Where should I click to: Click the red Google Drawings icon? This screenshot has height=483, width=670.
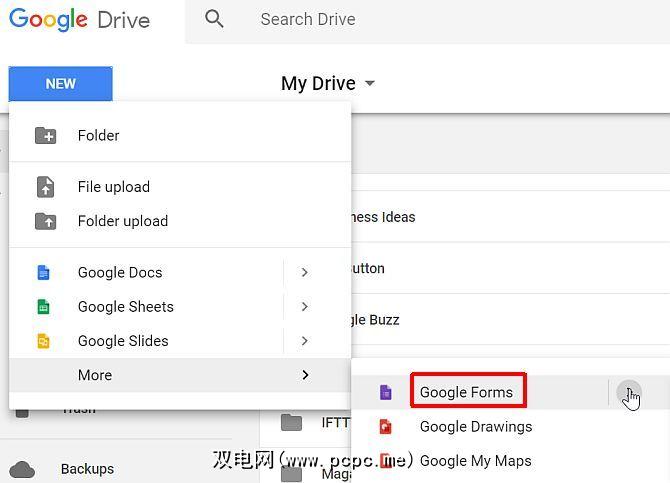pyautogui.click(x=385, y=427)
